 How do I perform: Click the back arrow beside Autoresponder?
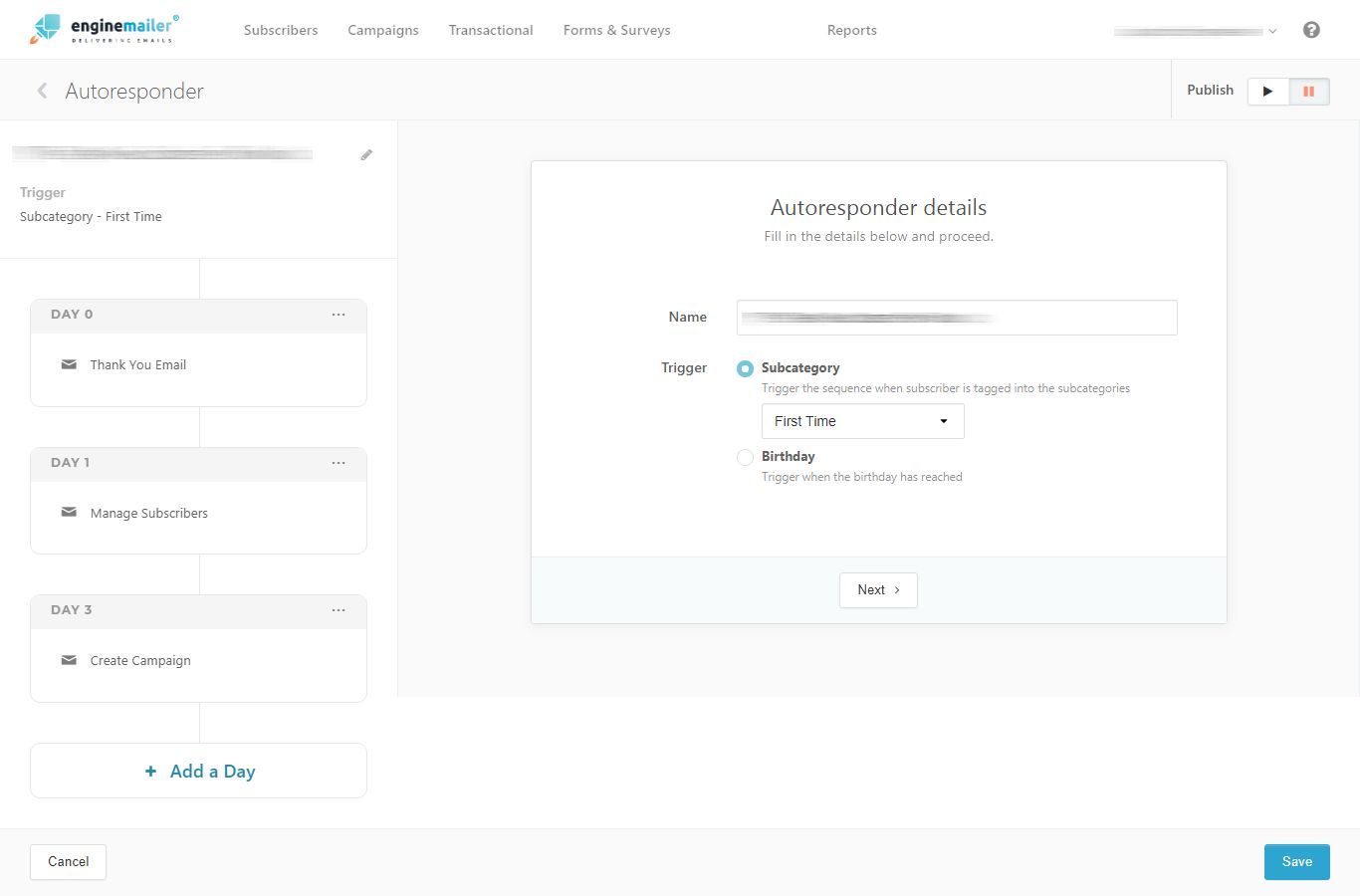pyautogui.click(x=42, y=90)
